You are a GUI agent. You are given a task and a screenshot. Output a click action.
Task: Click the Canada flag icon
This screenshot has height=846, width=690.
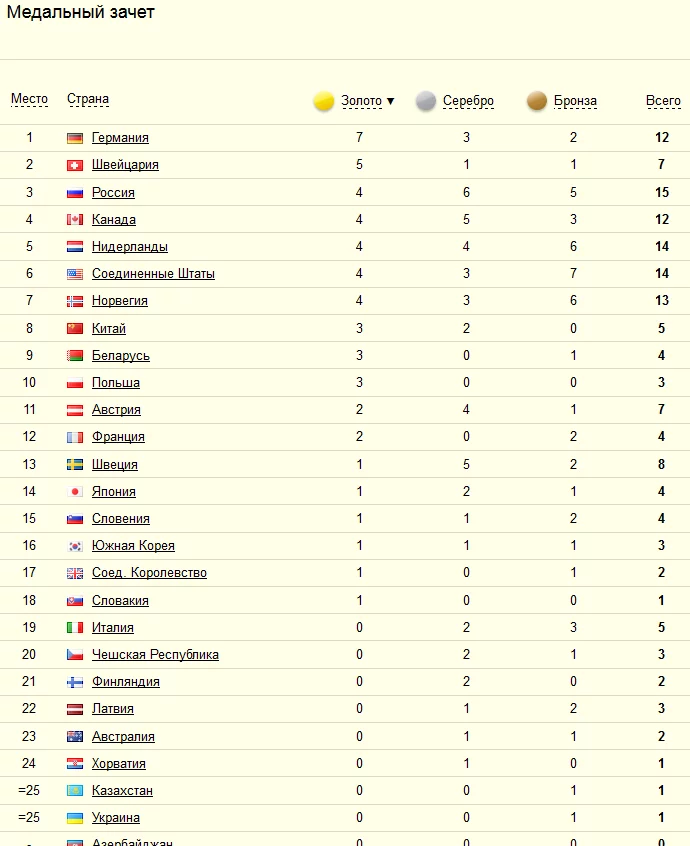75,220
